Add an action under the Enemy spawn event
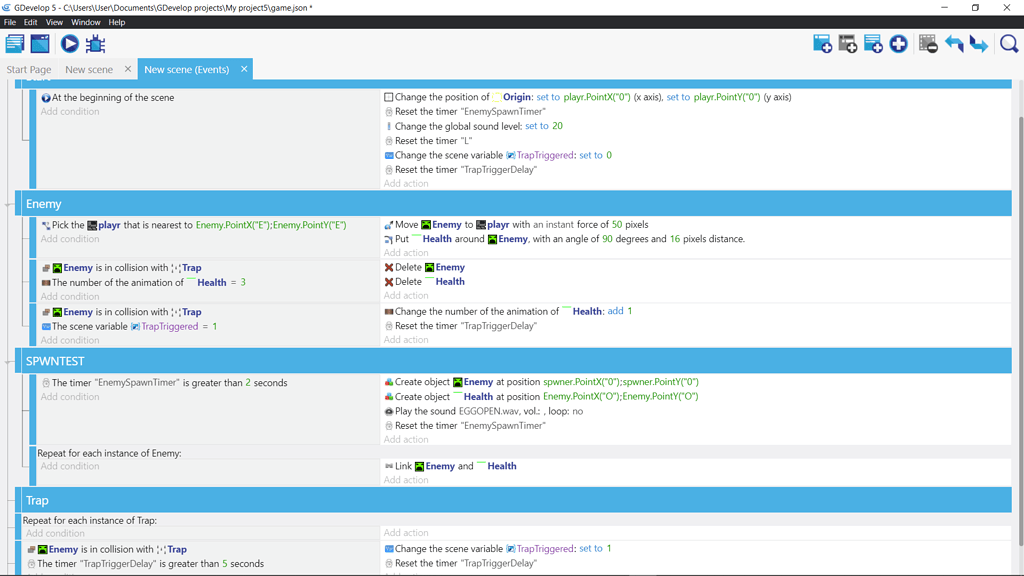 pos(406,439)
